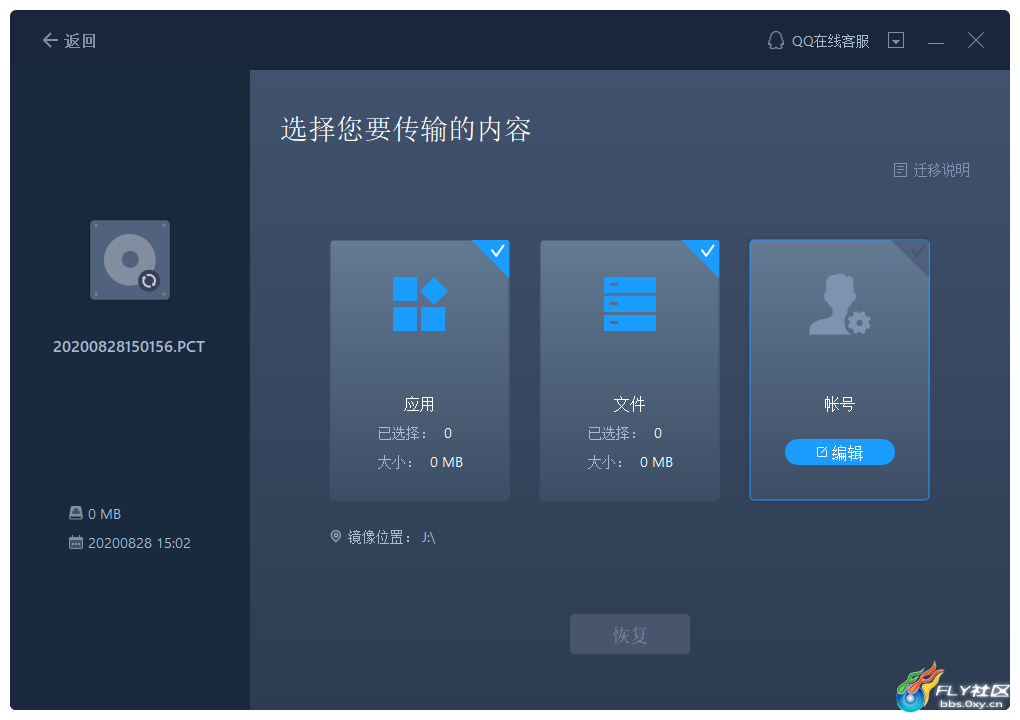Uncheck the 应用 card checkmark

pos(496,251)
